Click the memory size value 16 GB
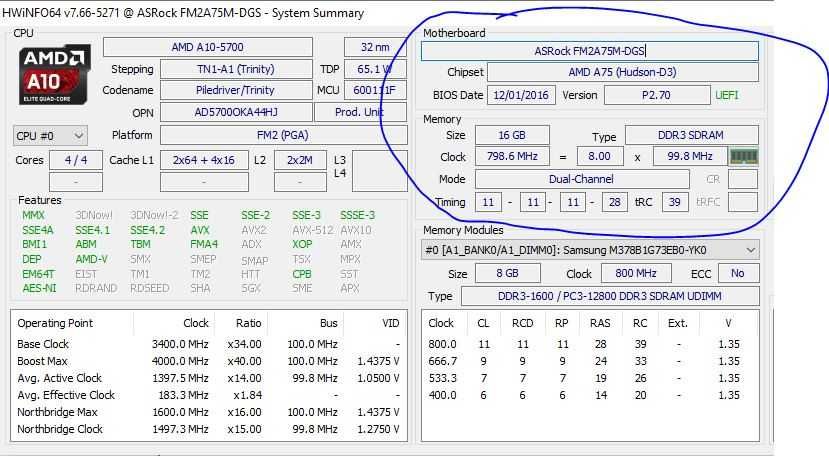The image size is (829, 456). click(x=512, y=135)
